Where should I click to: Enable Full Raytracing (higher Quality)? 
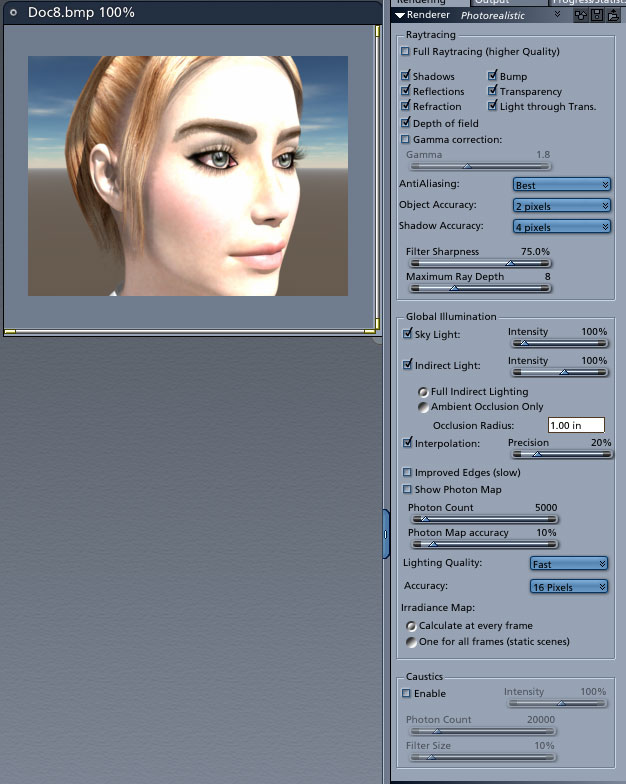pos(405,52)
